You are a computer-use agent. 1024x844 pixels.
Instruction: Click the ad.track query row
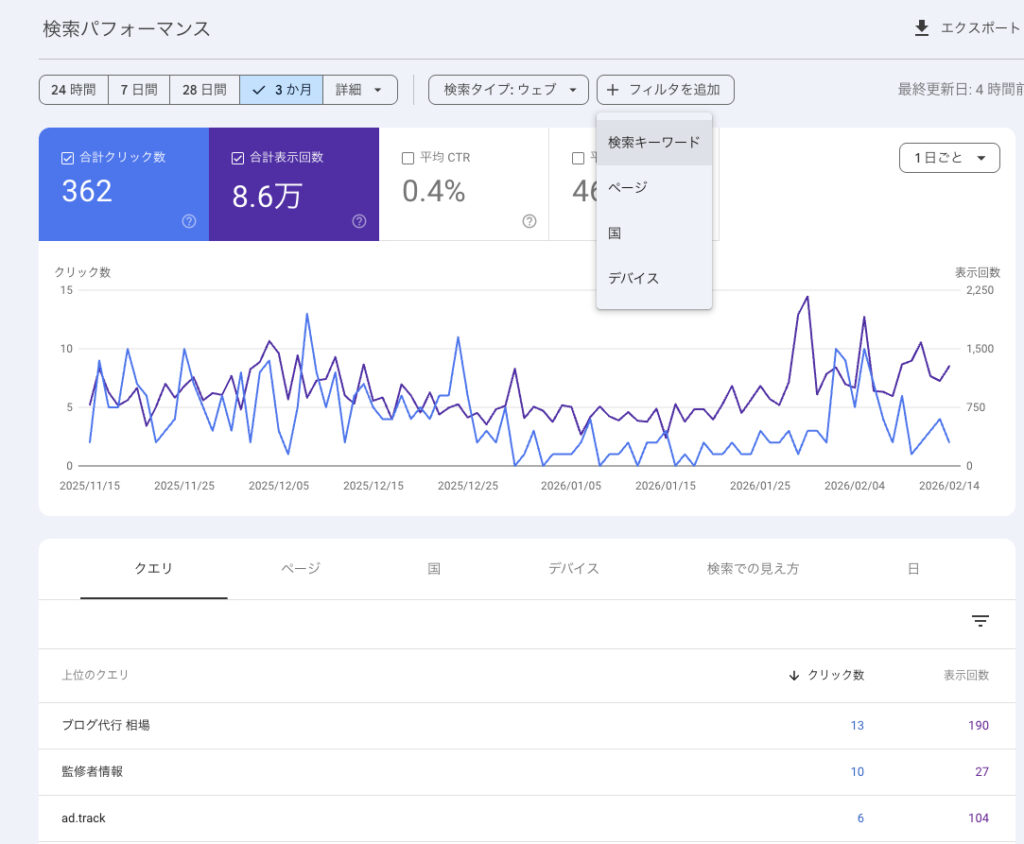click(85, 817)
